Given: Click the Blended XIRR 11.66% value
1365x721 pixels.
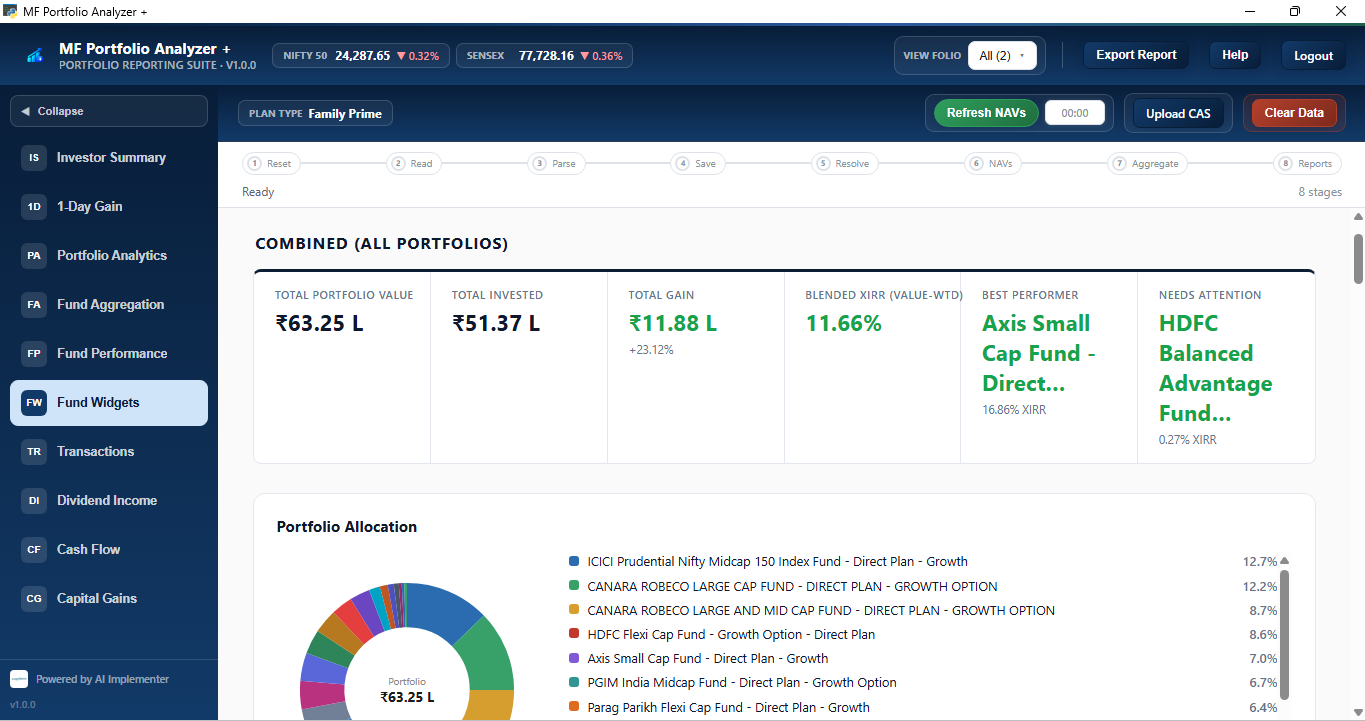Looking at the screenshot, I should coord(844,323).
